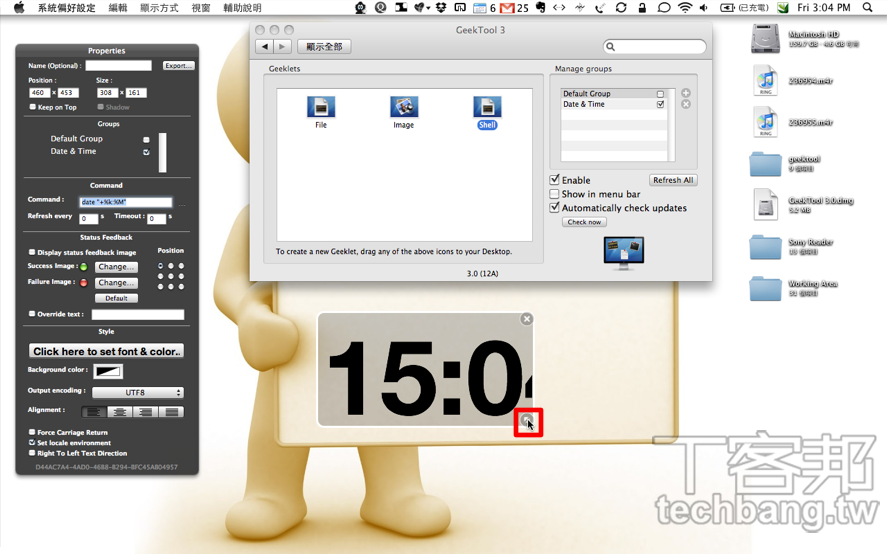Disable the Enable checkbox in GeekTool
The height and width of the screenshot is (554, 887).
coord(555,180)
